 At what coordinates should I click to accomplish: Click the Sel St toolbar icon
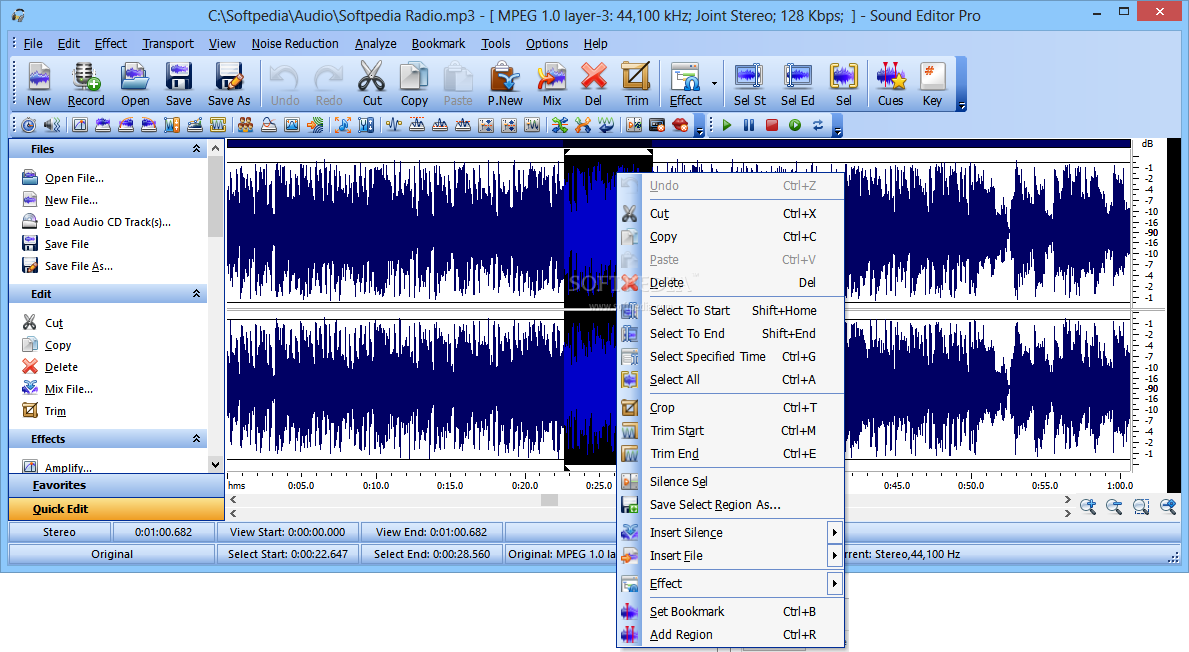coord(749,84)
